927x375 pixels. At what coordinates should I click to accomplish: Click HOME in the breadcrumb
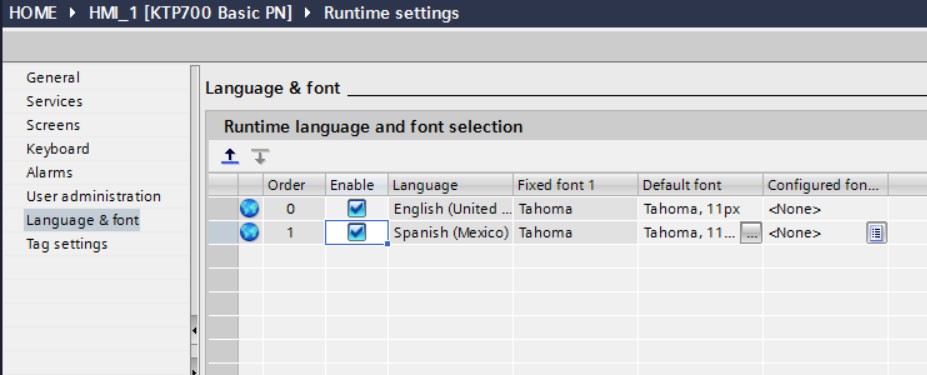[x=33, y=13]
